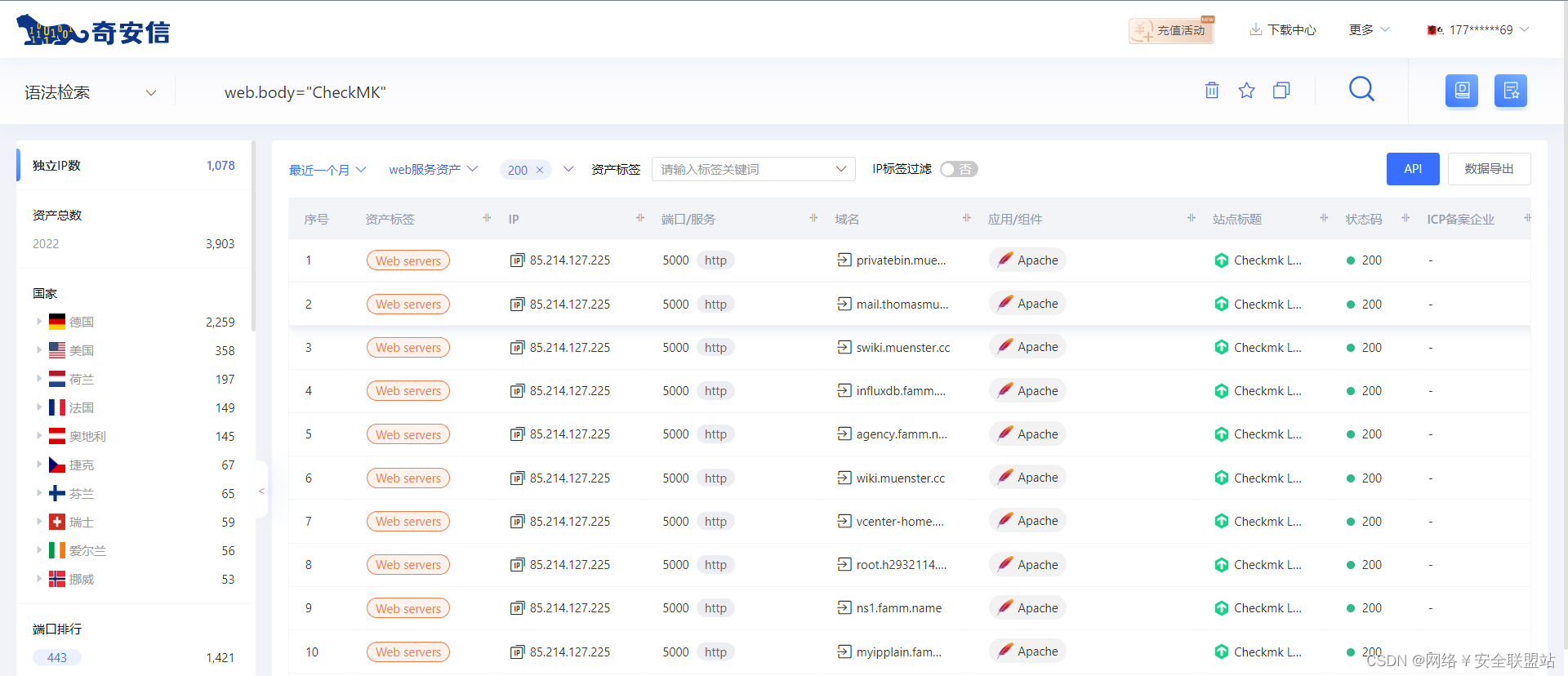This screenshot has width=1568, height=676.
Task: Click 捷克 country label
Action: [x=82, y=465]
